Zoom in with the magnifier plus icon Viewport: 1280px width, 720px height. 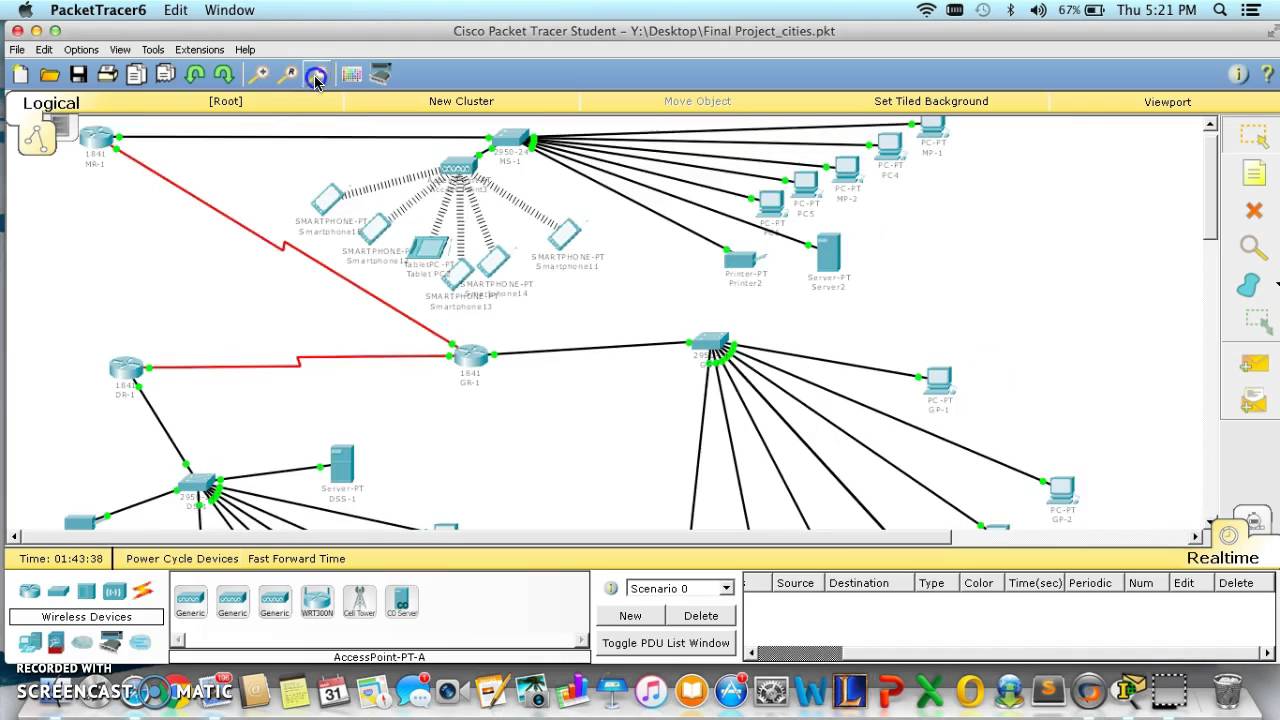coord(258,75)
